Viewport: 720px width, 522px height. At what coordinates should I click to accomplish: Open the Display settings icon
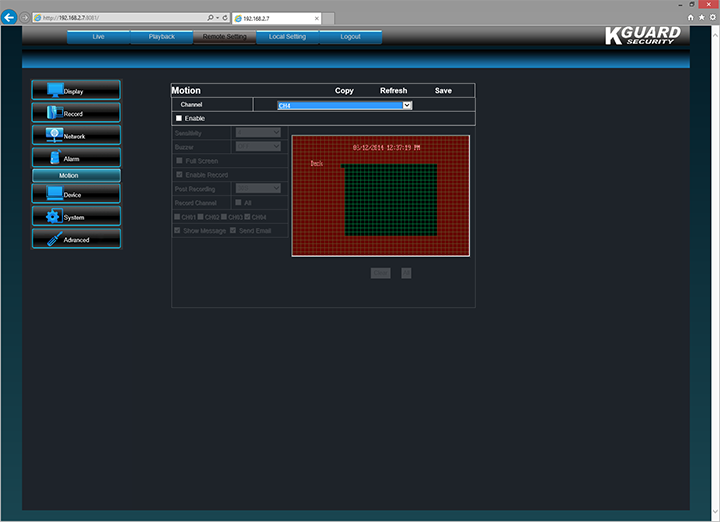point(54,90)
